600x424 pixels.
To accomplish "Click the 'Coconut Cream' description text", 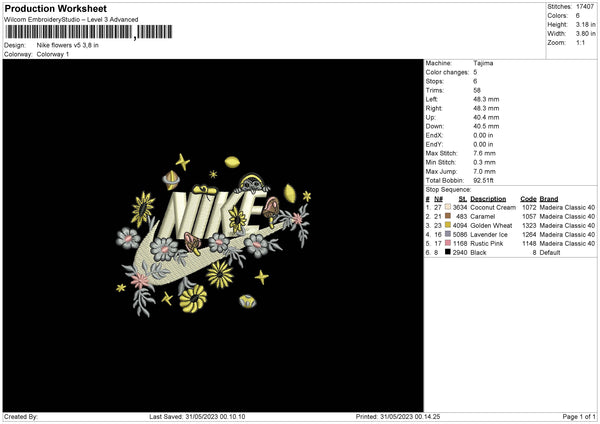I will click(493, 207).
